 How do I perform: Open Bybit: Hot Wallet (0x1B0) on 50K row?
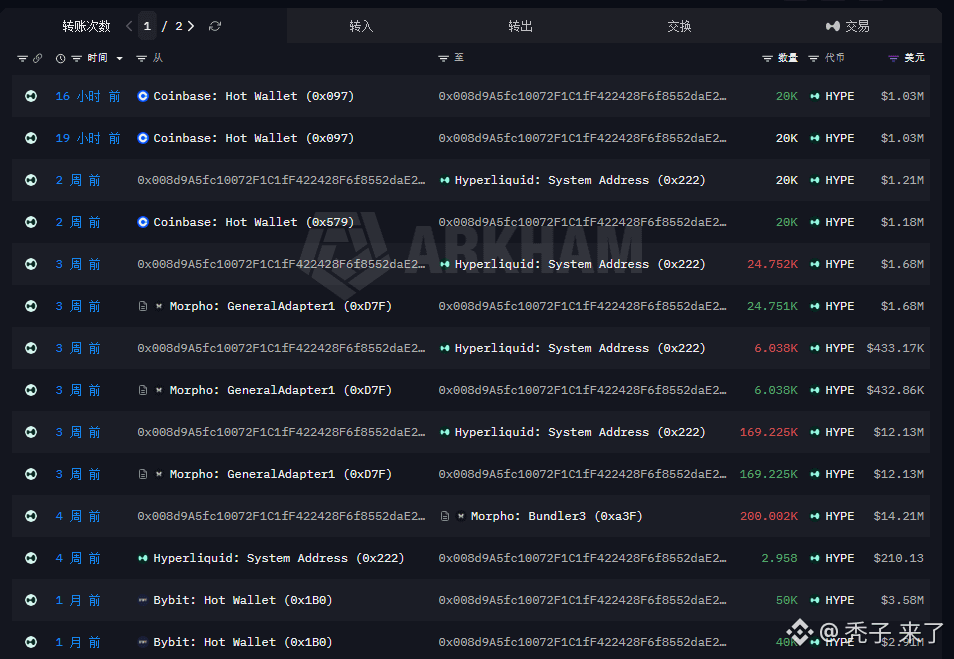click(x=243, y=600)
